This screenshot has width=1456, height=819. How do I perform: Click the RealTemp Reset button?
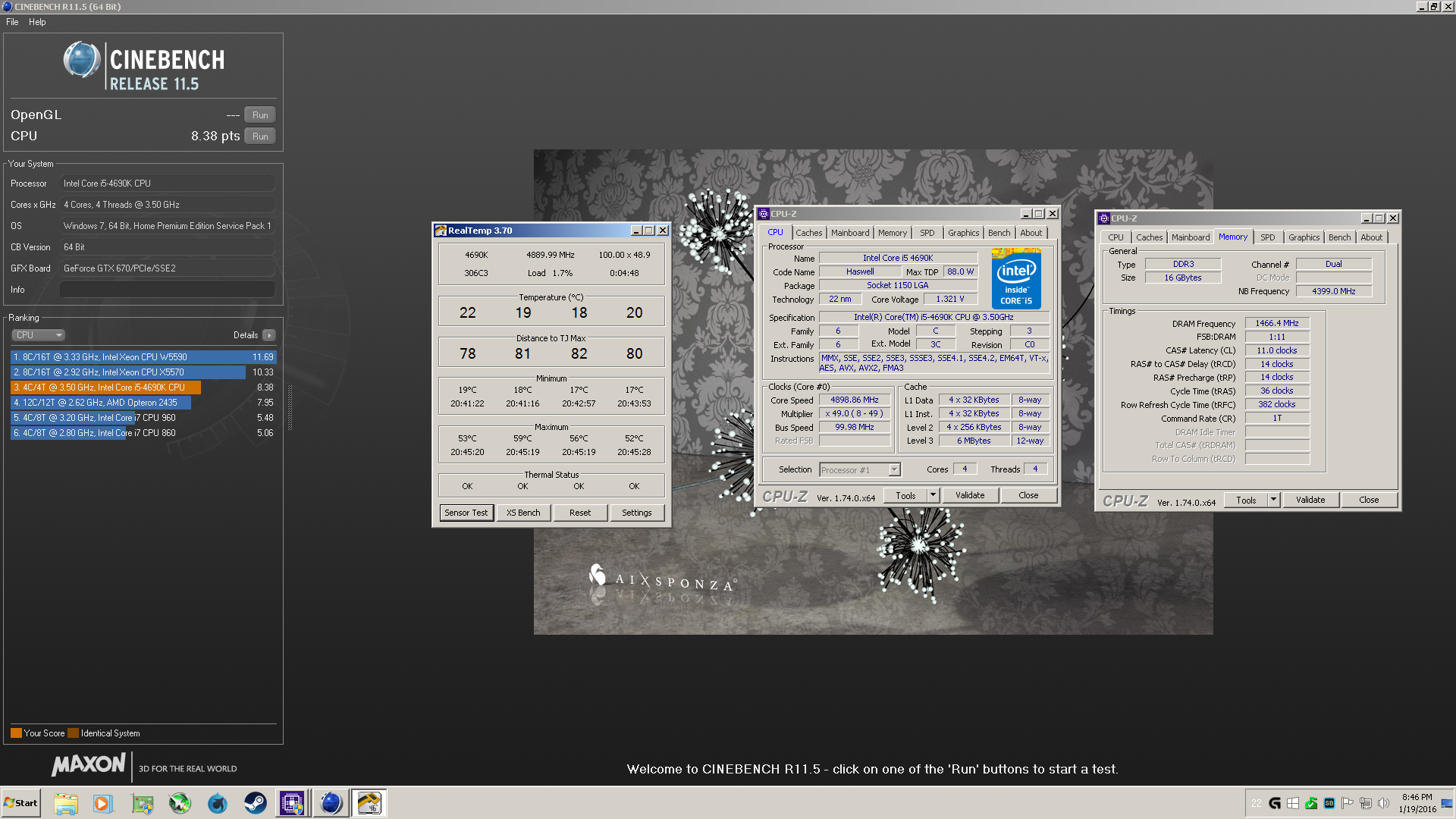(x=580, y=513)
